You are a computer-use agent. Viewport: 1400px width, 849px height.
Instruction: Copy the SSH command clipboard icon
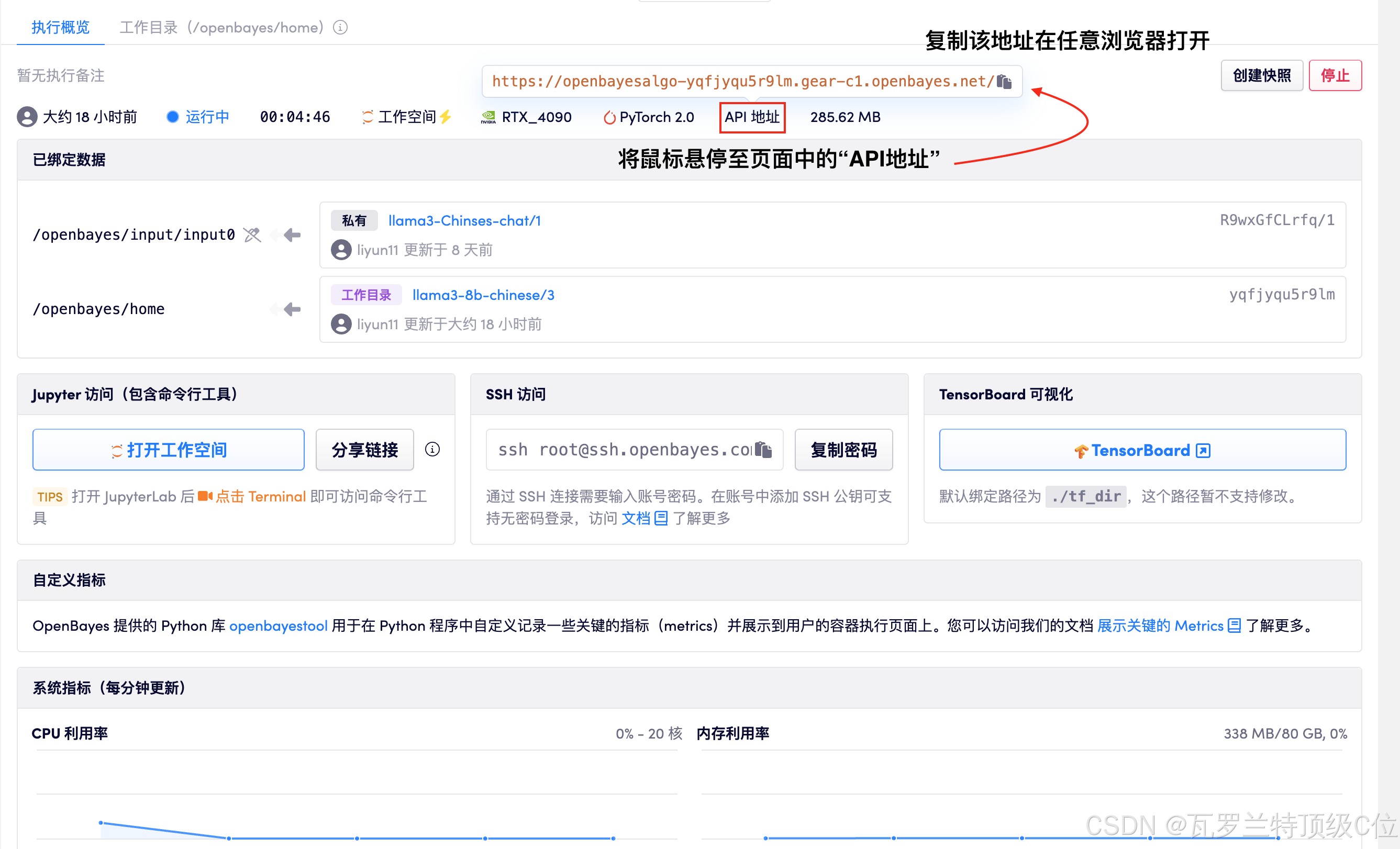[764, 450]
